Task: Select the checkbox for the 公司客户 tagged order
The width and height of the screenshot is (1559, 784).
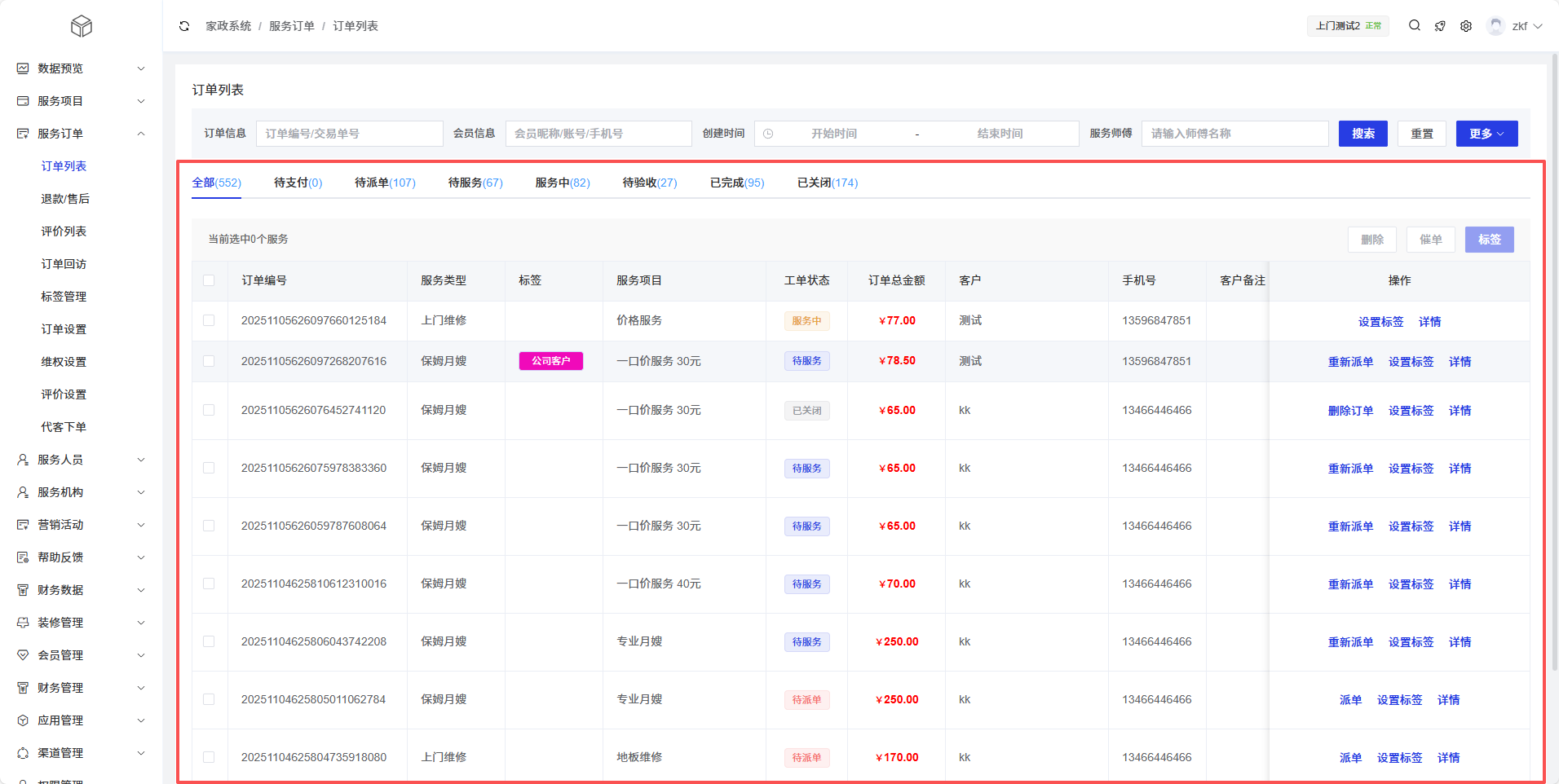Action: point(209,361)
